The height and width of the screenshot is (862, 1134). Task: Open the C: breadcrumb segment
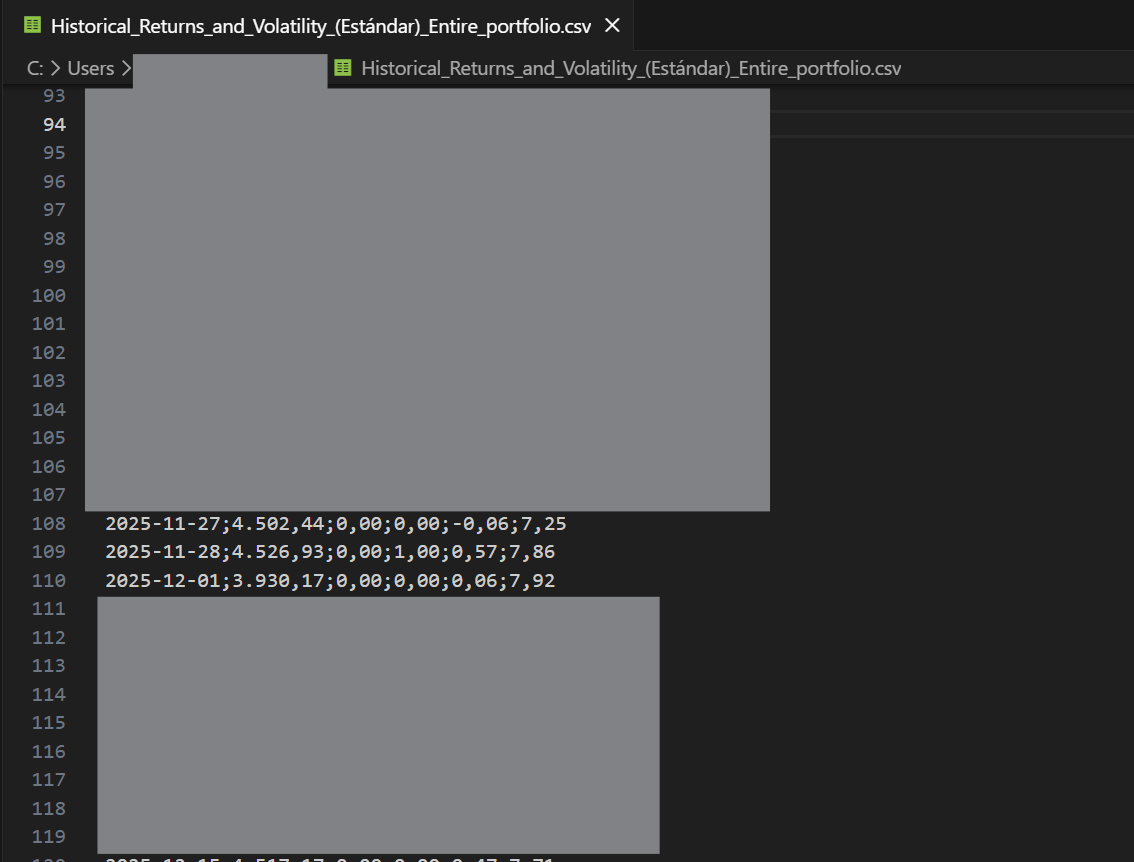click(35, 68)
